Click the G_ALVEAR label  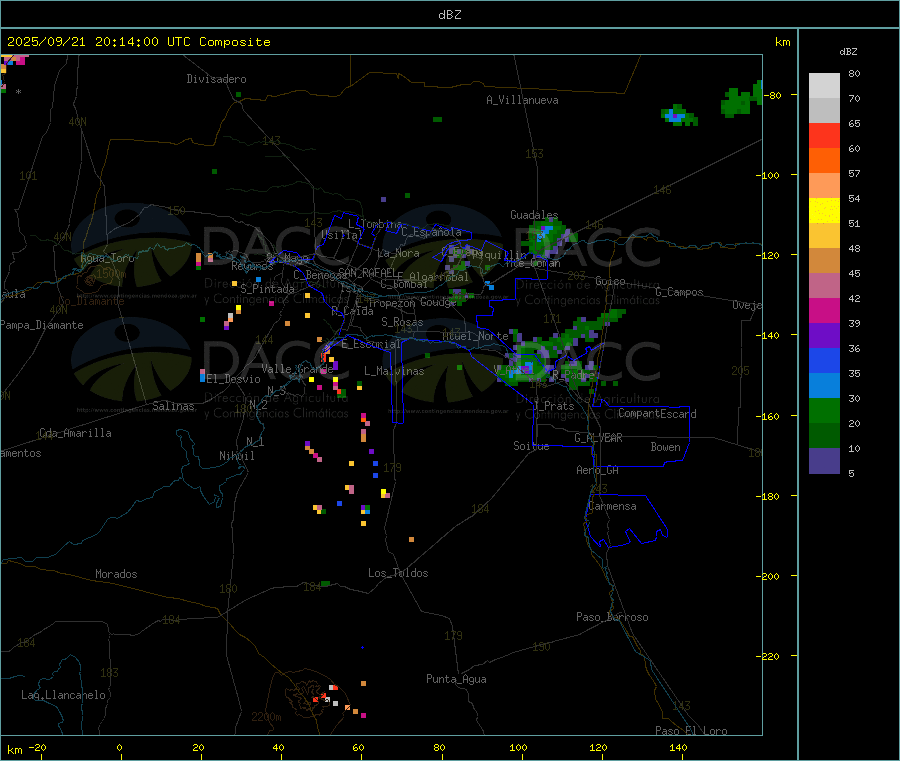598,438
